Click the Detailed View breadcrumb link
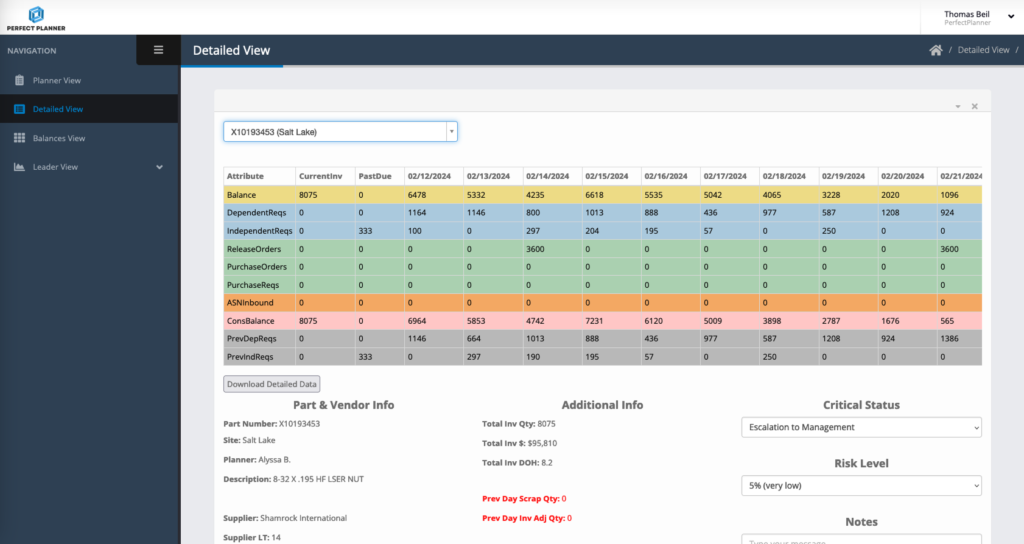The height and width of the screenshot is (544, 1024). click(x=983, y=50)
